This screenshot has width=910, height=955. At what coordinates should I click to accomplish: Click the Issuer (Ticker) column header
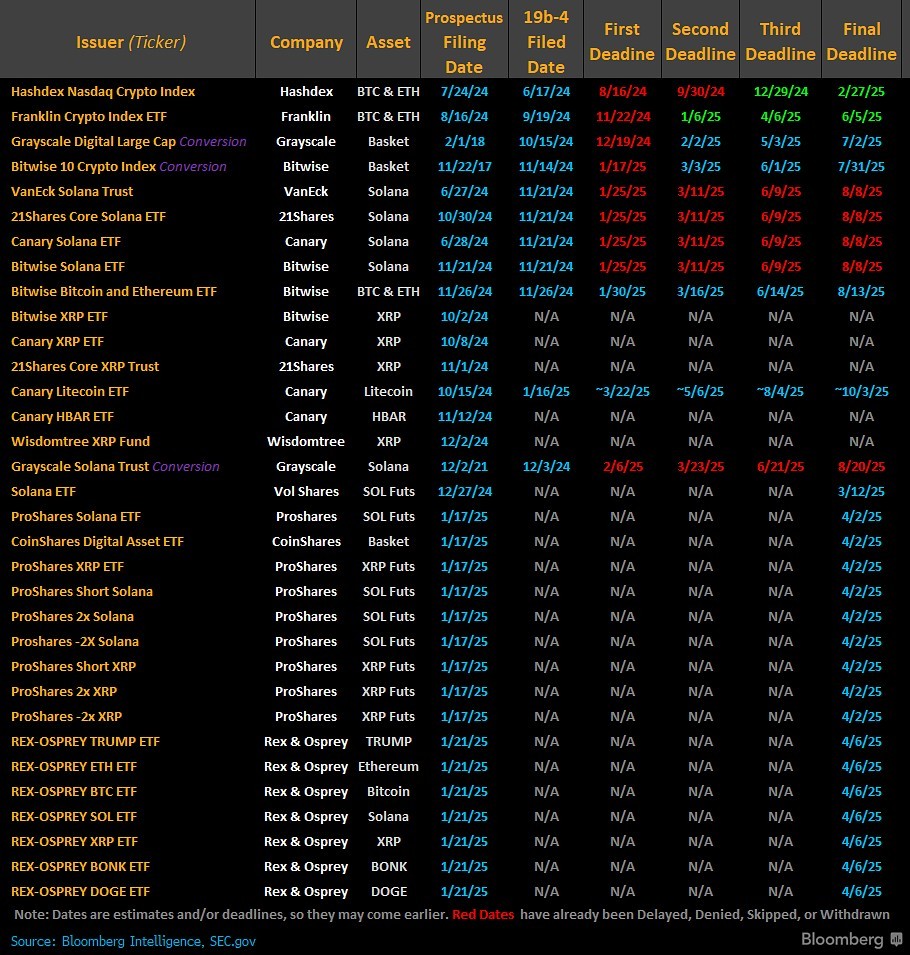(130, 42)
